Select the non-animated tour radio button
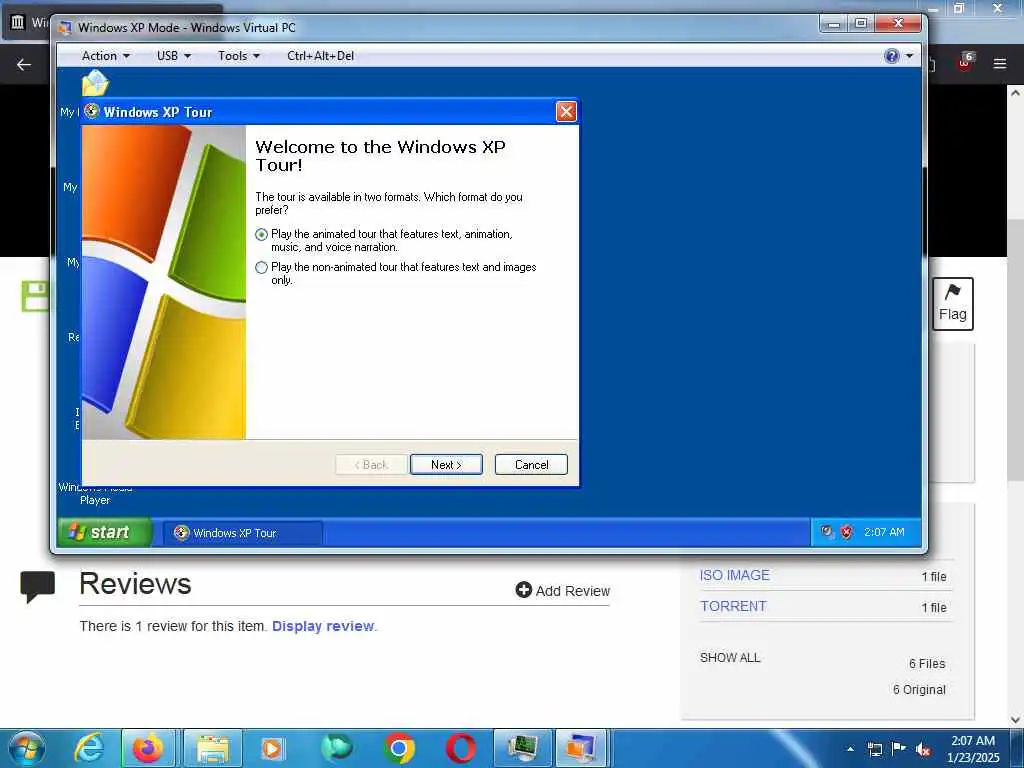This screenshot has height=768, width=1024. [261, 267]
